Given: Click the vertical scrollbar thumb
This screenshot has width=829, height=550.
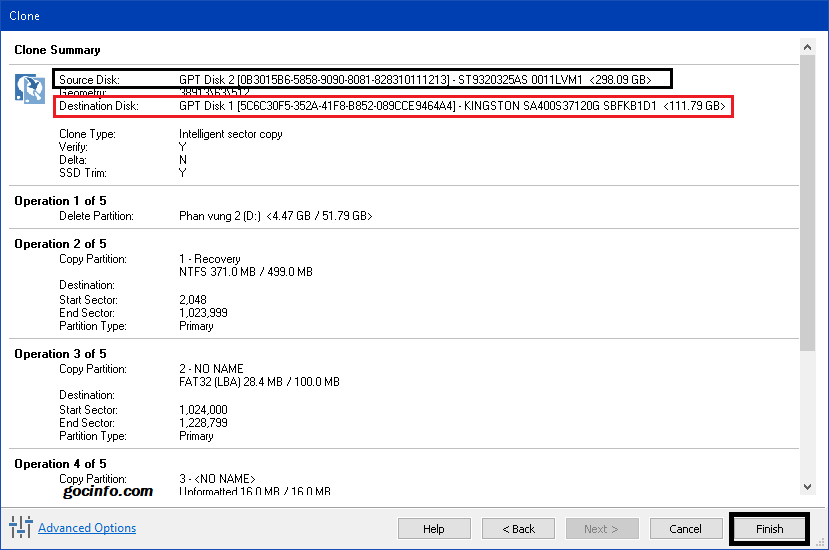Looking at the screenshot, I should click(x=808, y=200).
